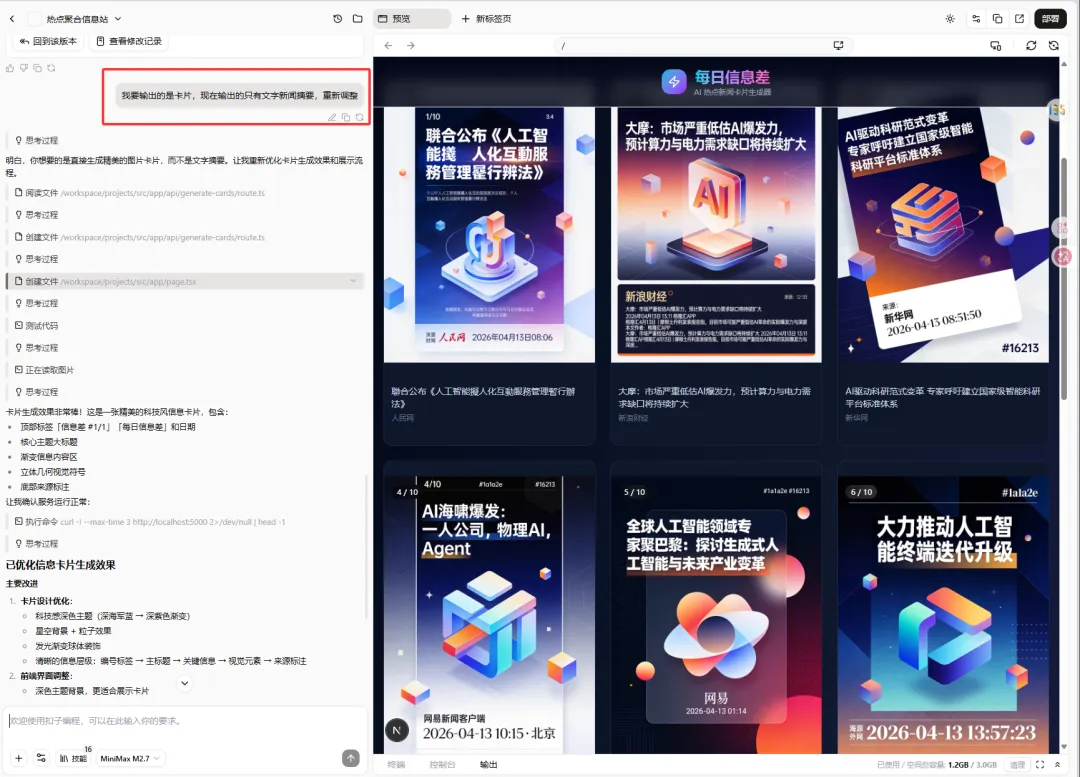Open a new tab with 新标签页
Viewport: 1080px width, 777px height.
(x=486, y=19)
